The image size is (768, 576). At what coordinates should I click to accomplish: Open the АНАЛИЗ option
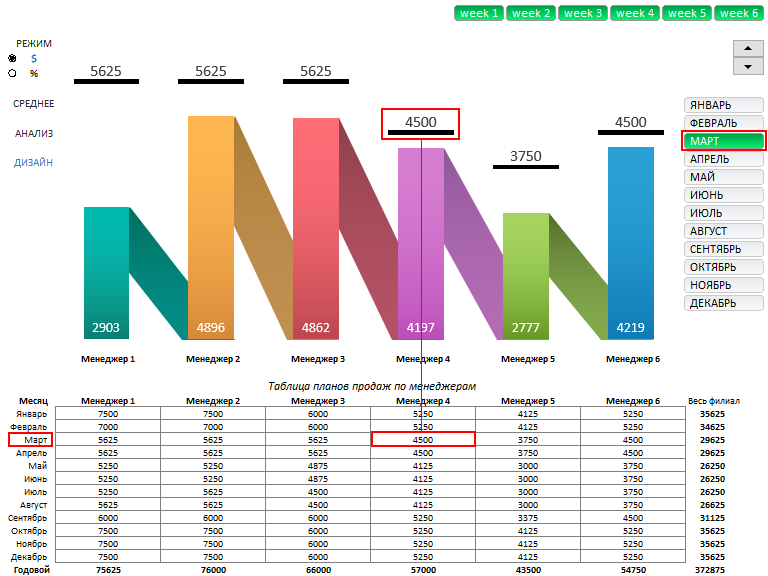34,133
